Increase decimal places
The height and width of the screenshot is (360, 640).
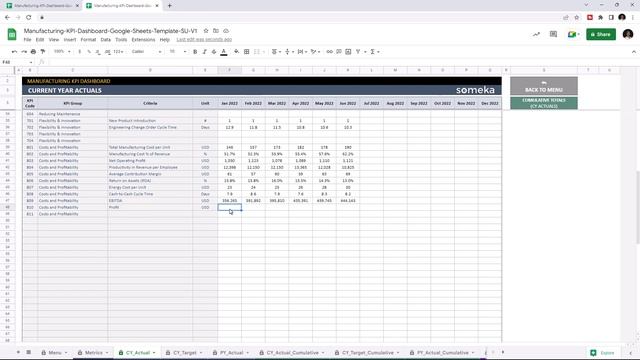pyautogui.click(x=107, y=52)
